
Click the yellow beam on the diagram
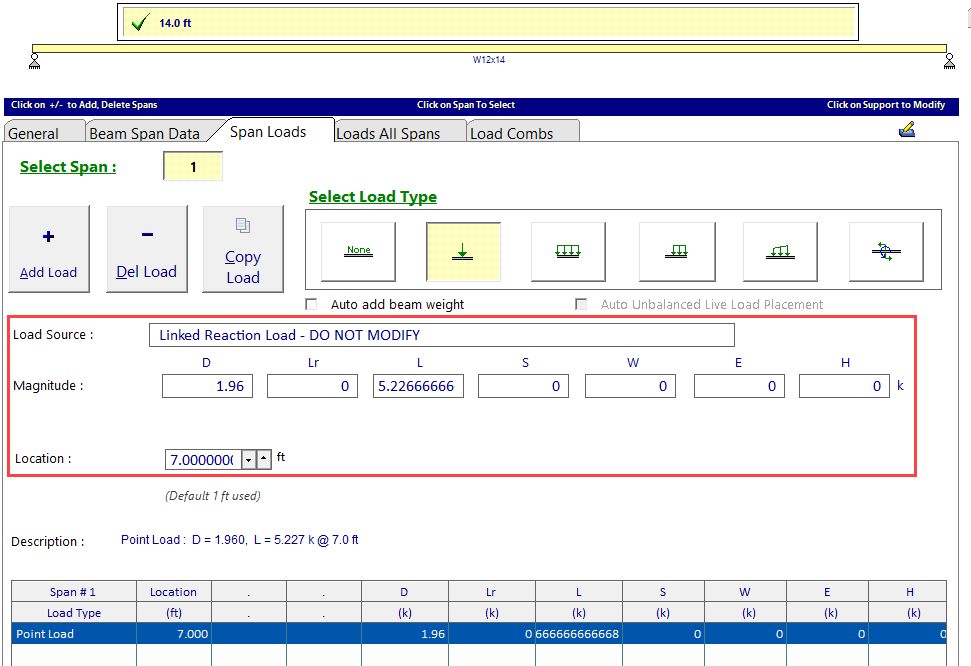(489, 48)
